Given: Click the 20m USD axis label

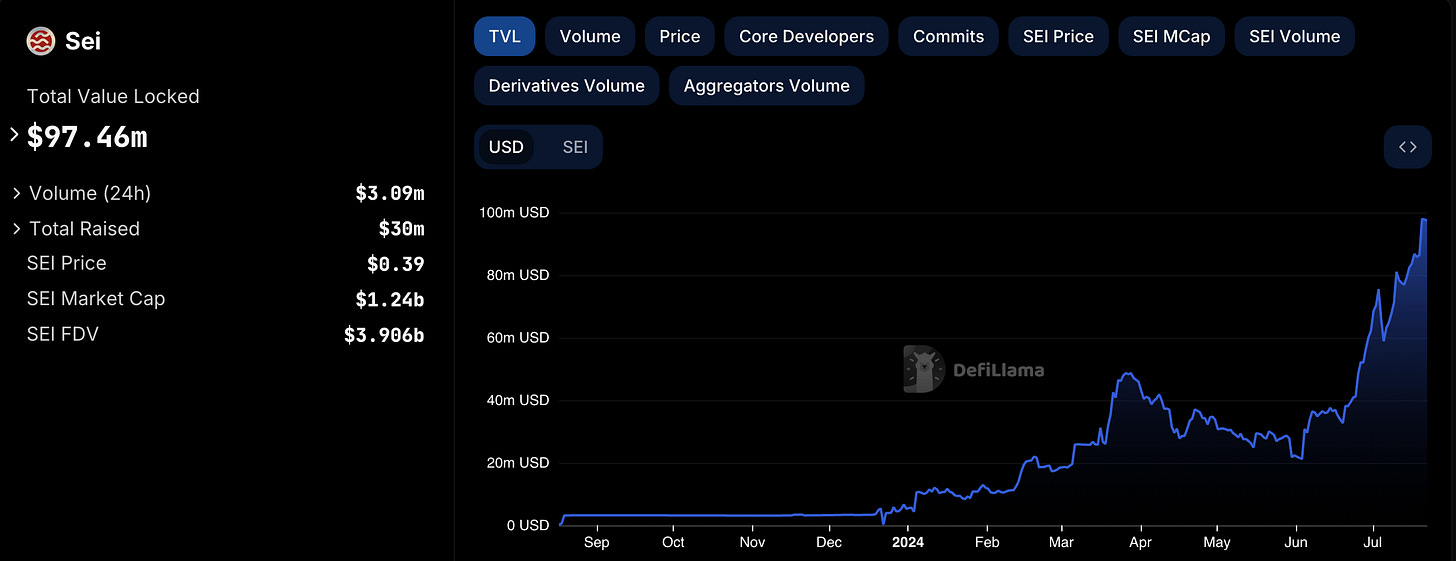Looking at the screenshot, I should pyautogui.click(x=518, y=463).
